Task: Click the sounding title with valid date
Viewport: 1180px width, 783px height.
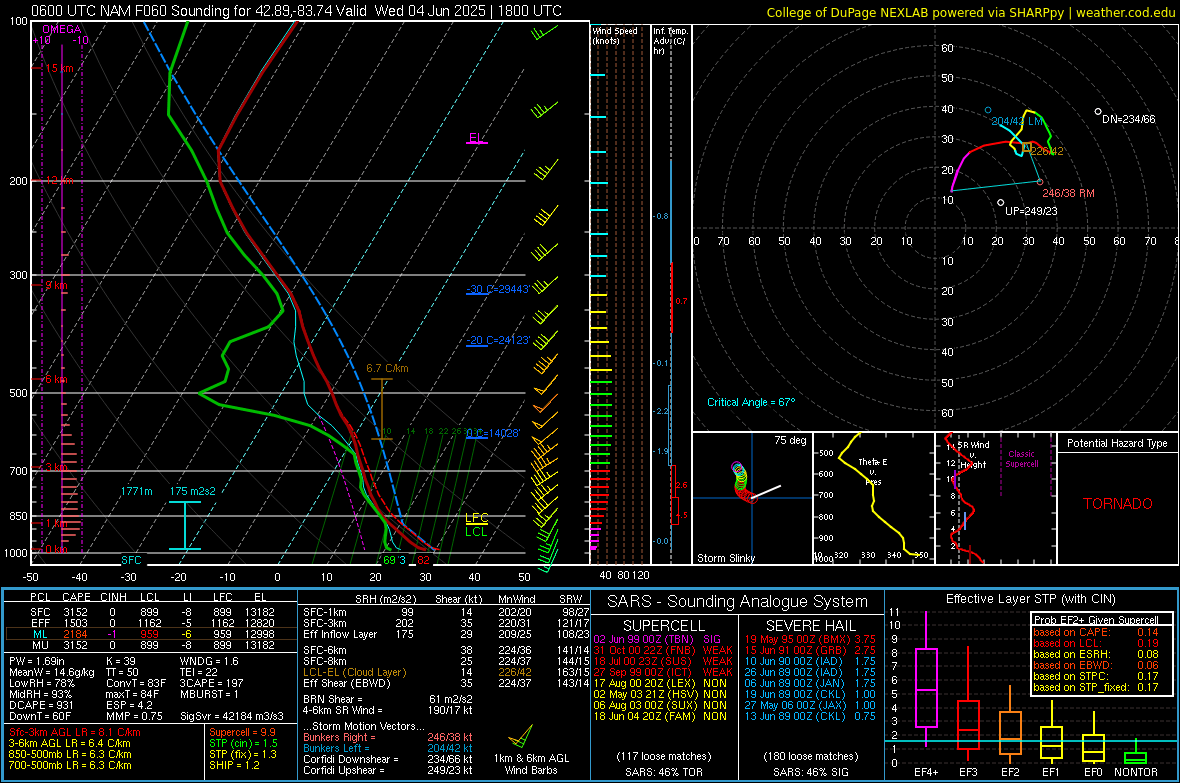Action: (x=297, y=11)
